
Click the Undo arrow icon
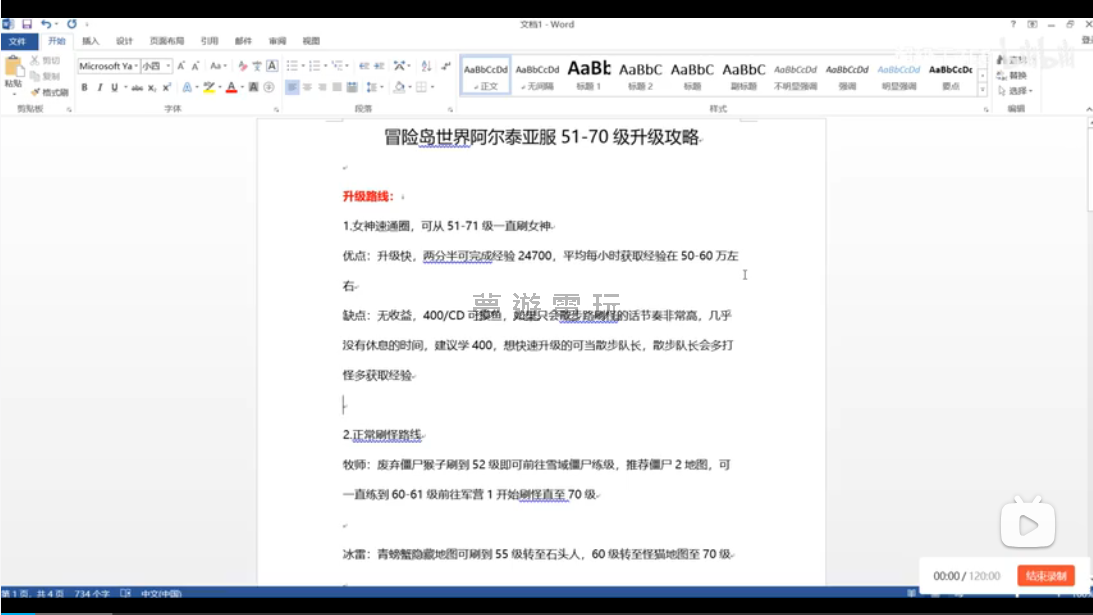(x=46, y=24)
